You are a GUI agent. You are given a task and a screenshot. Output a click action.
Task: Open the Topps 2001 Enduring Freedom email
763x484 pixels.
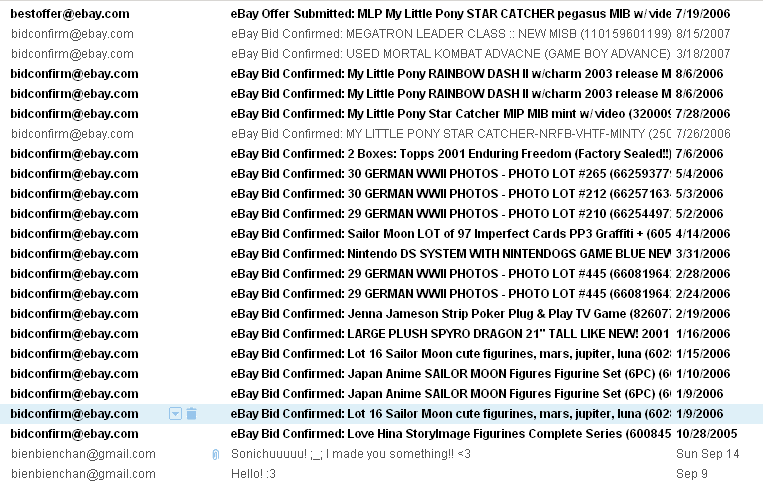[x=451, y=154]
